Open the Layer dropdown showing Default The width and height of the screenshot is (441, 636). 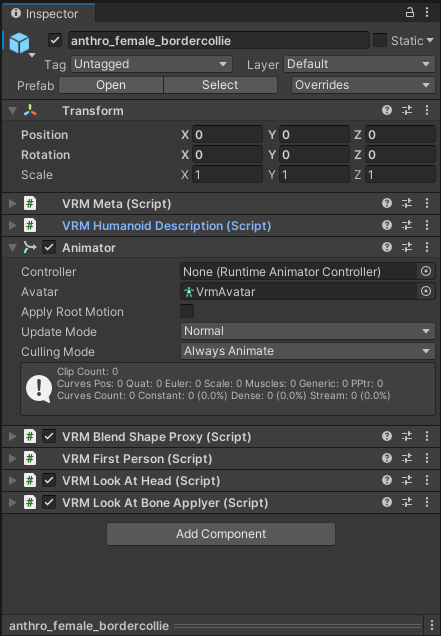point(359,64)
